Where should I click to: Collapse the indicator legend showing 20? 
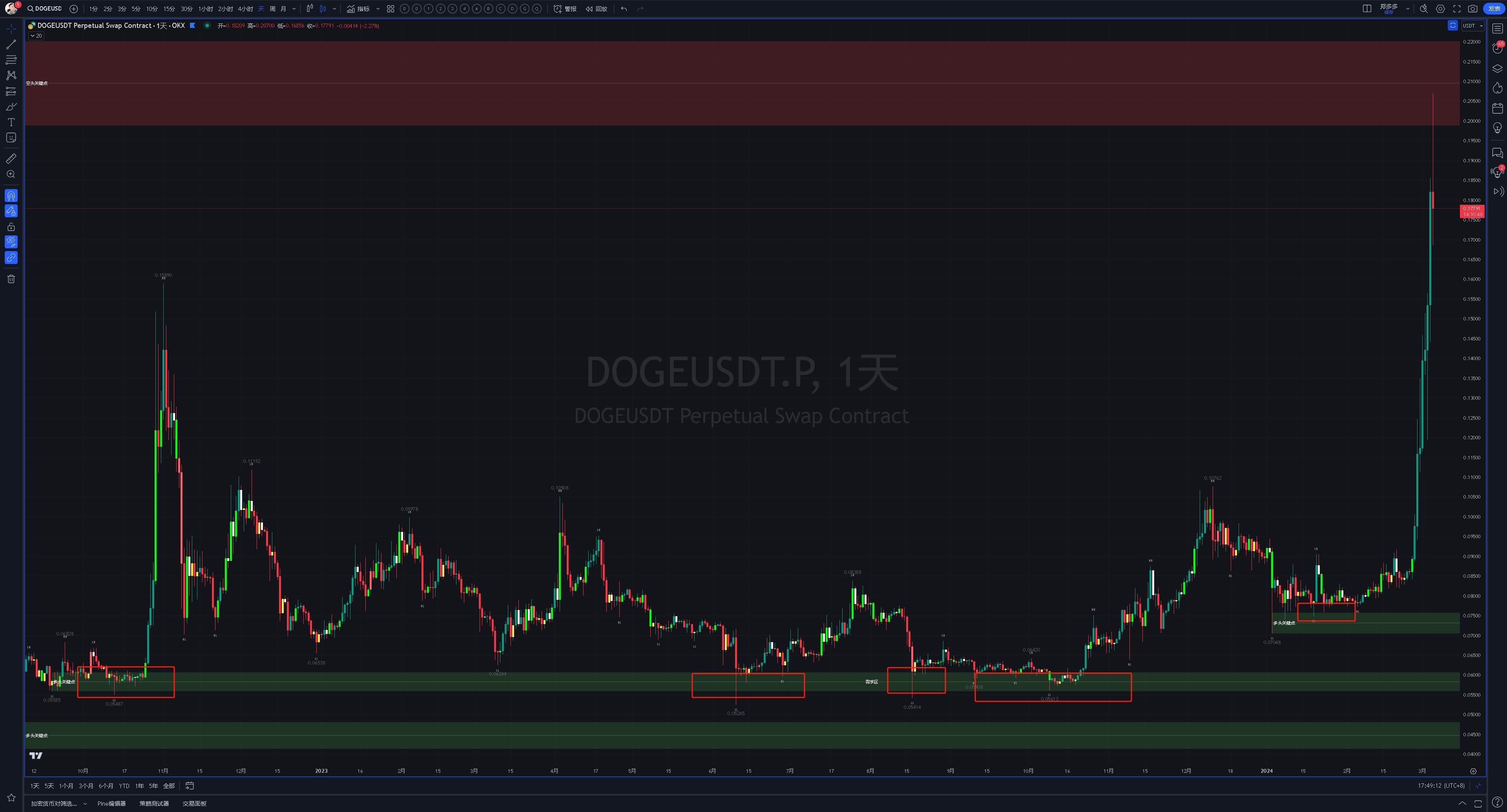[36, 36]
